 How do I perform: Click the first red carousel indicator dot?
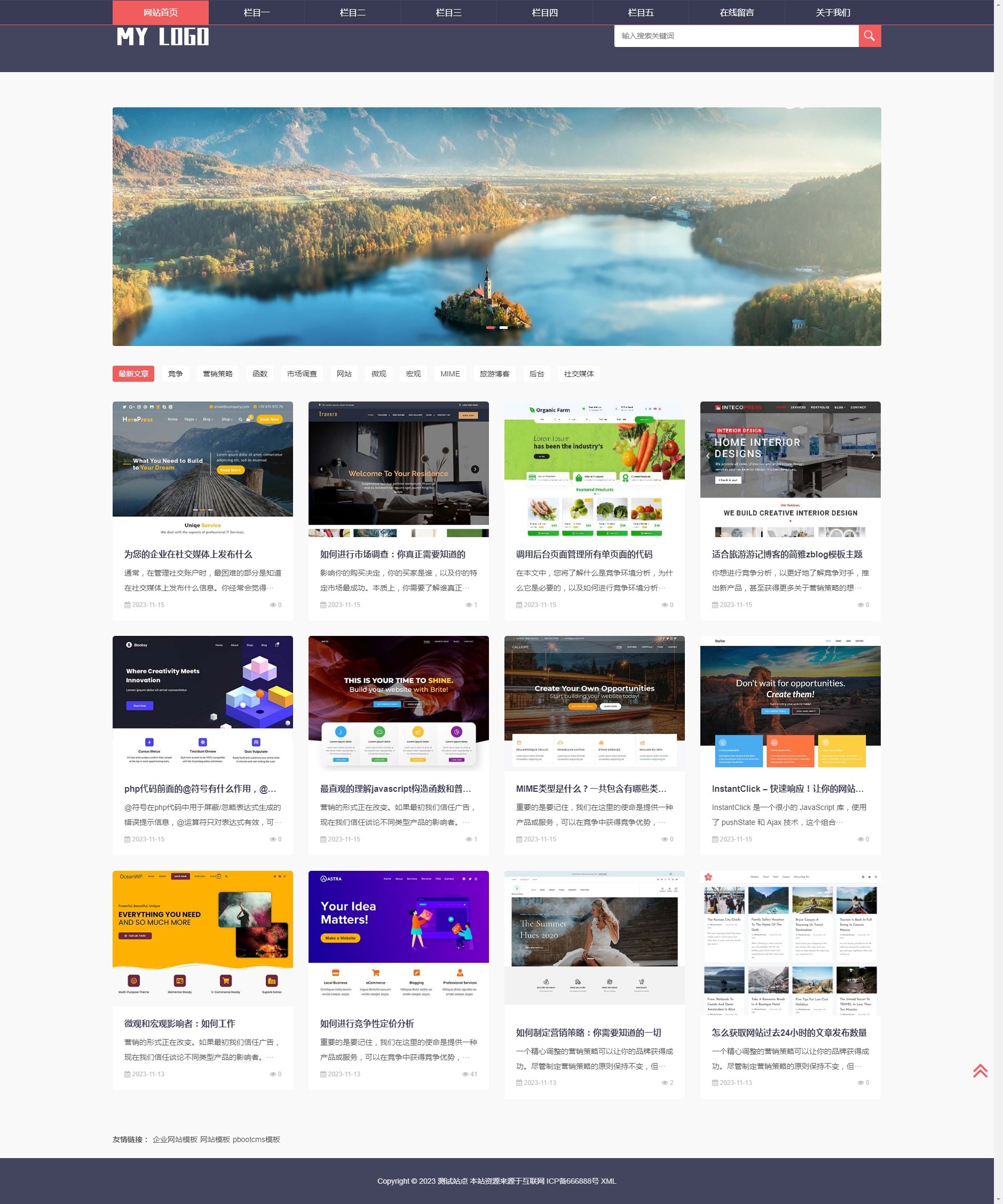[490, 327]
